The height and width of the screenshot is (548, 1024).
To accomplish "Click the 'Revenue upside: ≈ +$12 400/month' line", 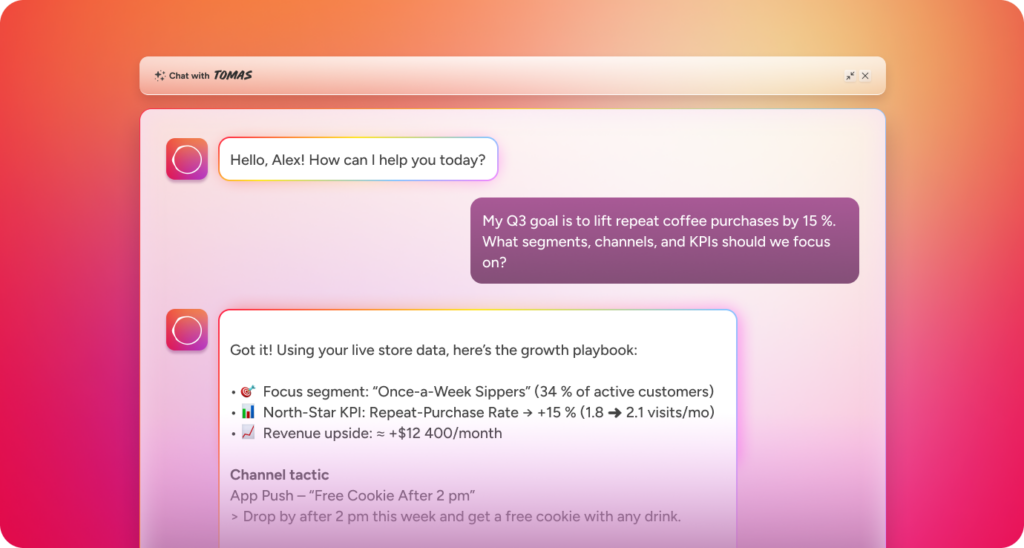I will [x=366, y=433].
